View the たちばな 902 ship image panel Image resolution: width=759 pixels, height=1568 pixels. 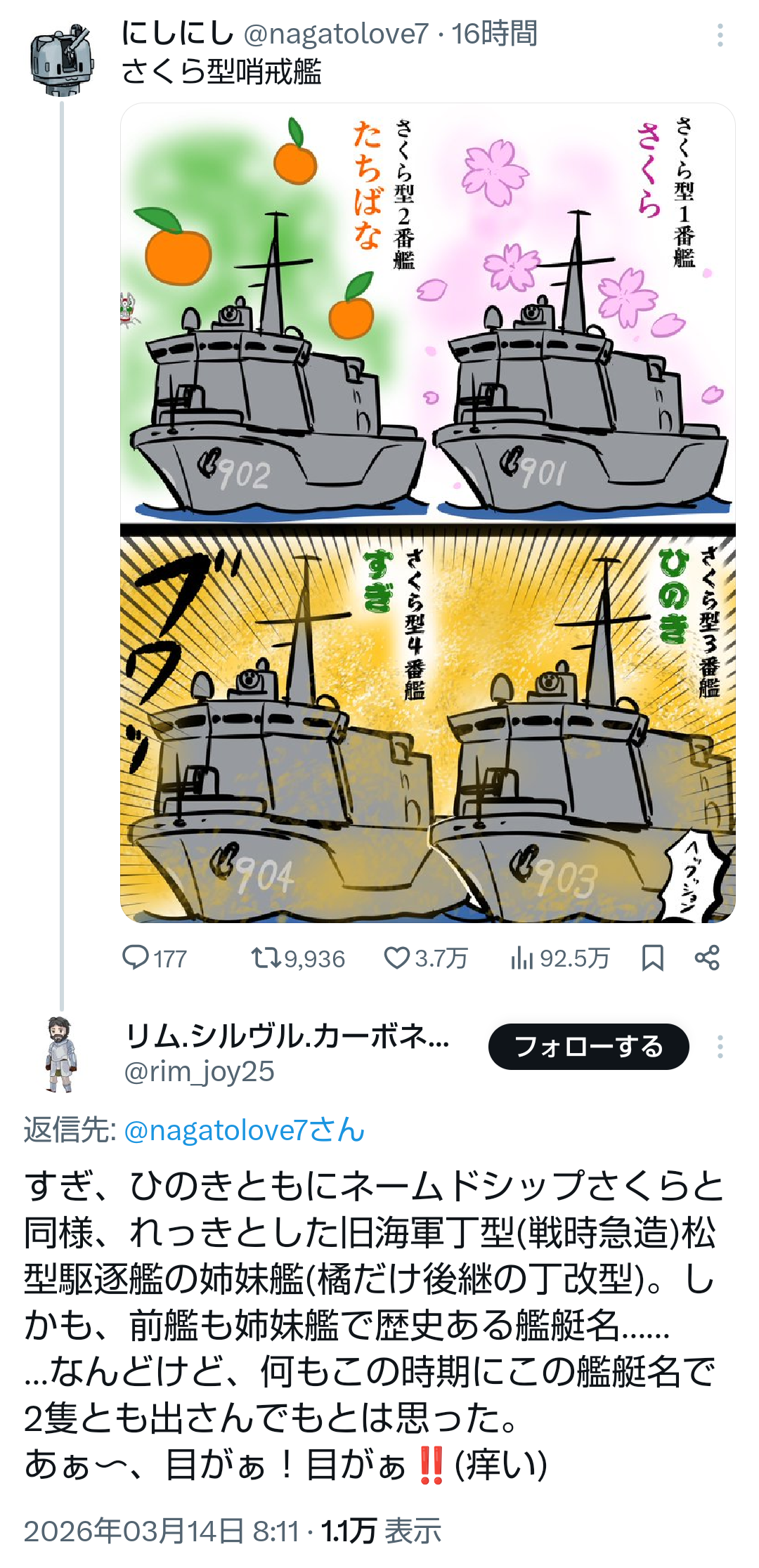pyautogui.click(x=274, y=313)
